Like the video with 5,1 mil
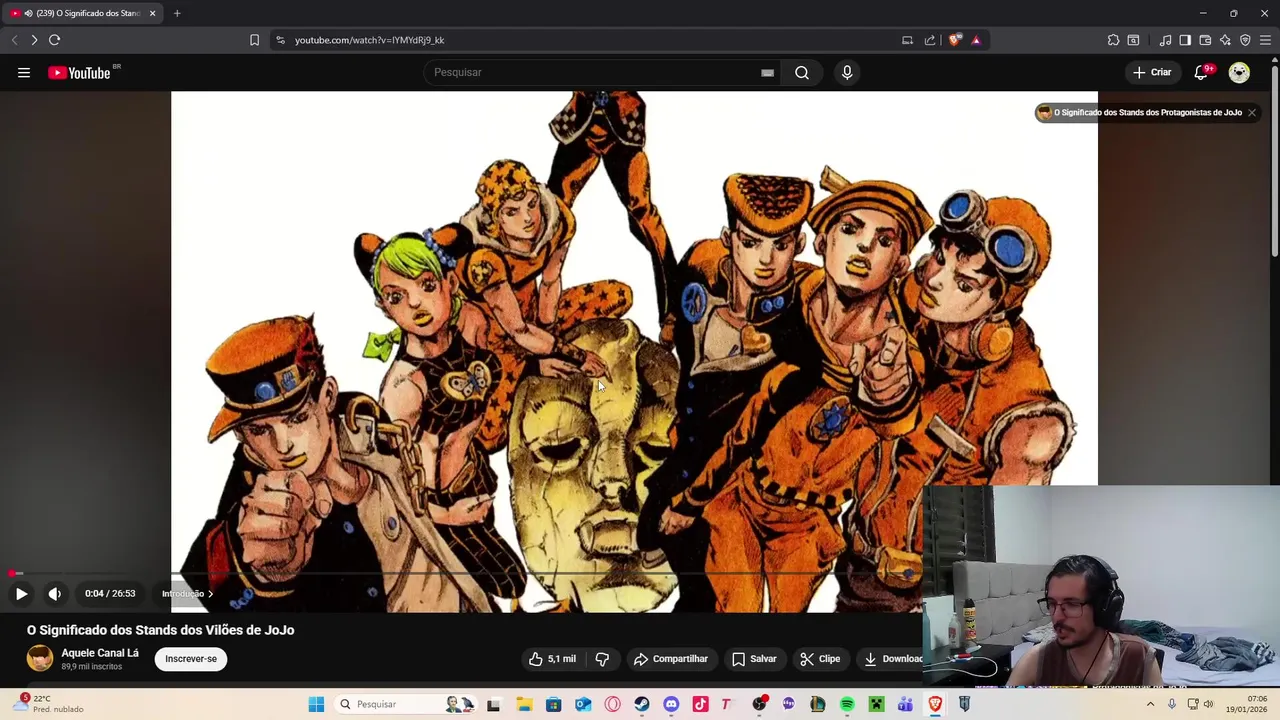This screenshot has height=720, width=1280. tap(553, 659)
